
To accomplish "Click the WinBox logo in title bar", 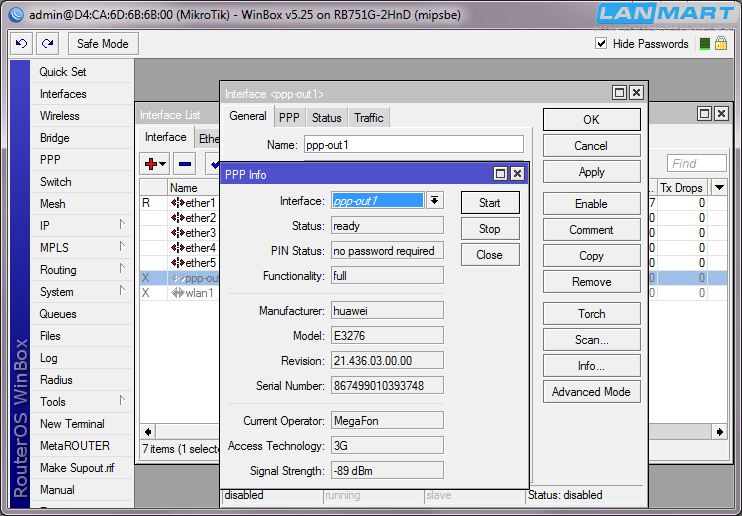I will 16,15.
